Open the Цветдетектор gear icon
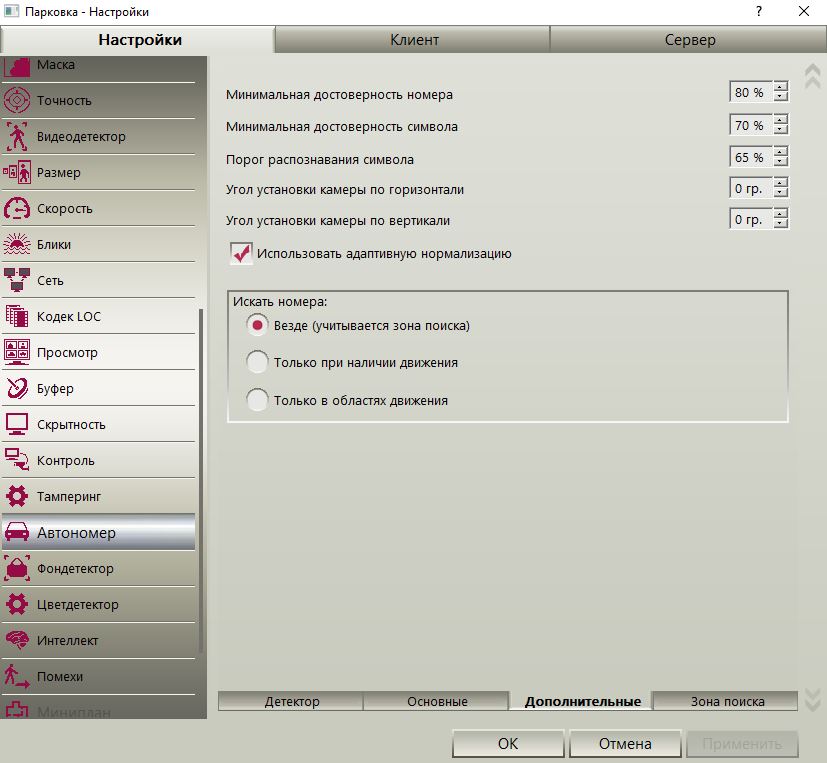The height and width of the screenshot is (763, 827). (x=17, y=604)
